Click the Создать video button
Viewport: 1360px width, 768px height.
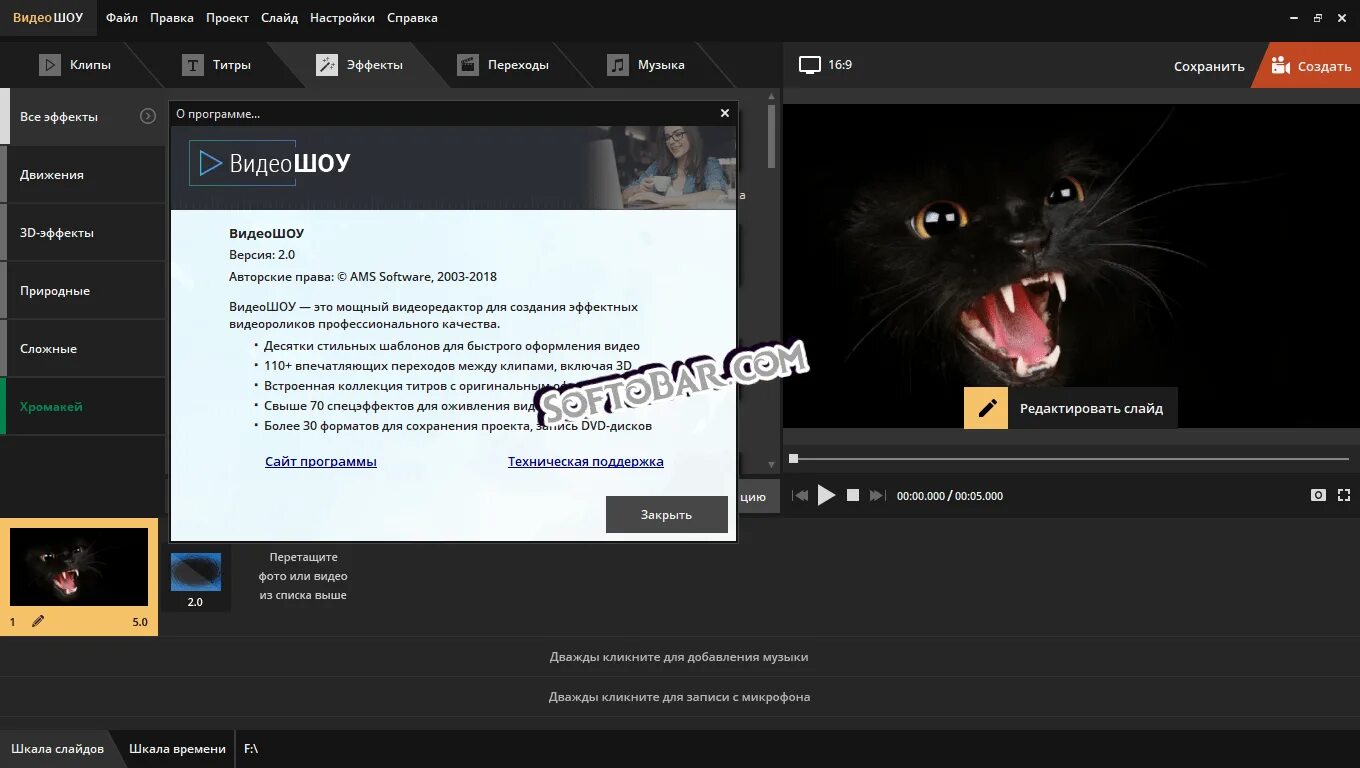1310,65
